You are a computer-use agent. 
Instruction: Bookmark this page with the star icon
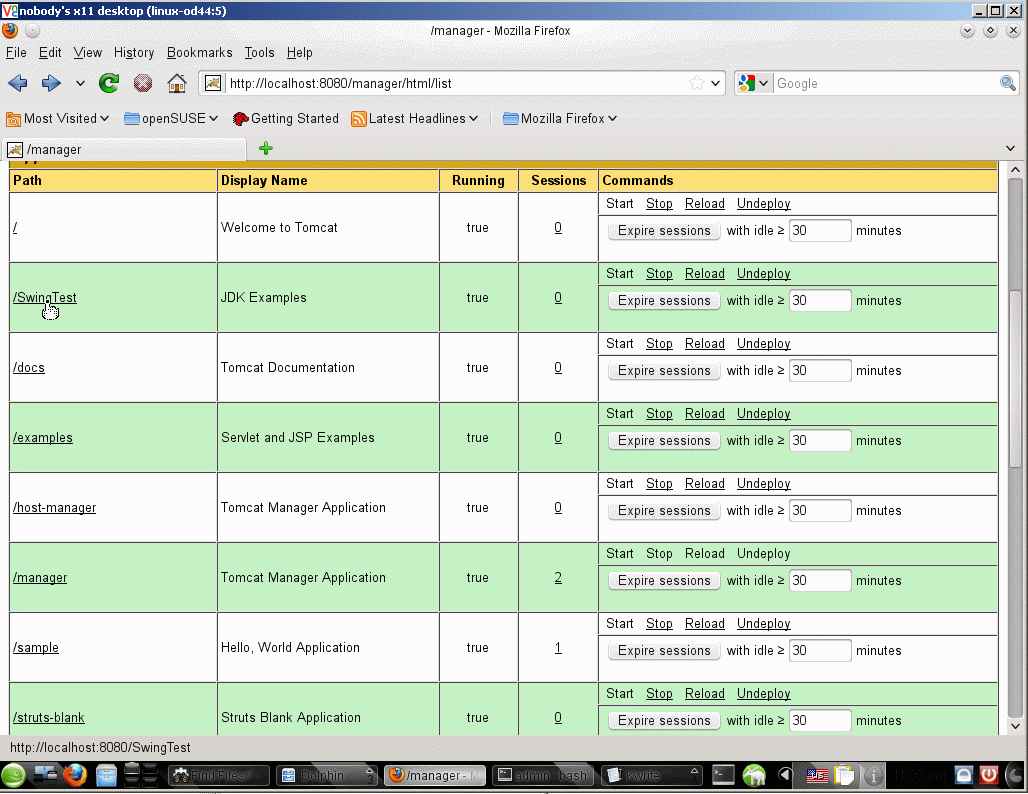[x=697, y=83]
